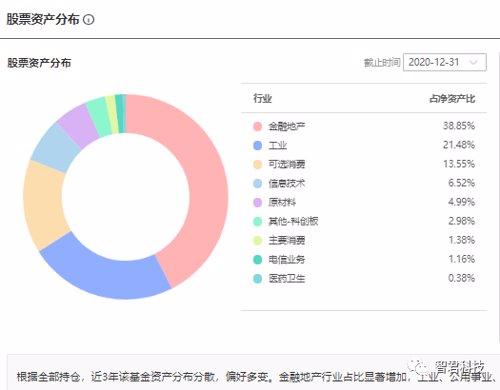Image resolution: width=500 pixels, height=390 pixels.
Task: Click the 占净资产比 column header
Action: pyautogui.click(x=452, y=99)
